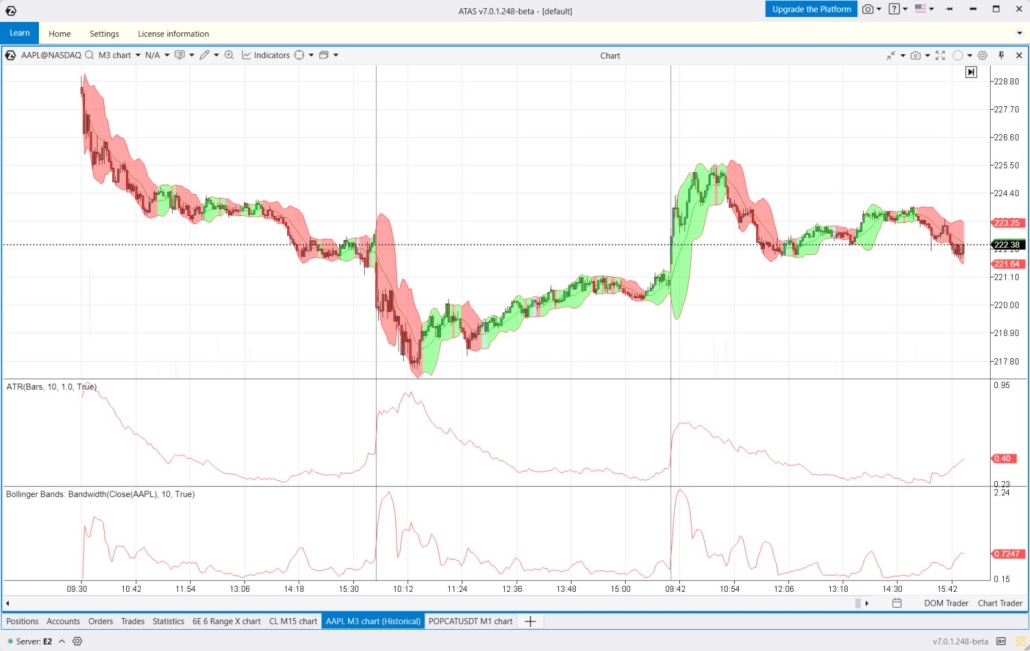Select the Learn menu
The image size is (1030, 651).
[19, 32]
